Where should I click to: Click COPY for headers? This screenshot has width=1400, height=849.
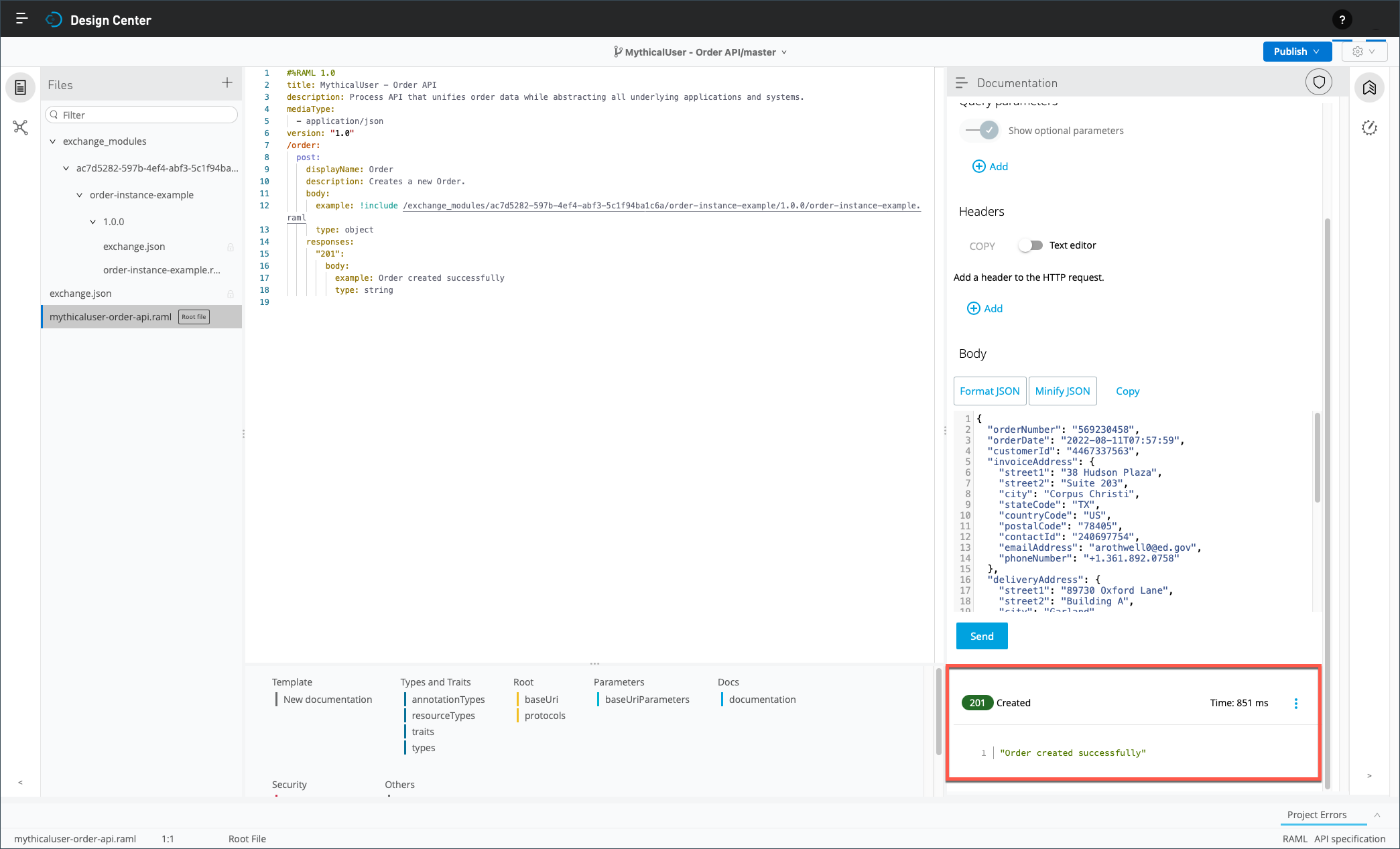tap(982, 246)
